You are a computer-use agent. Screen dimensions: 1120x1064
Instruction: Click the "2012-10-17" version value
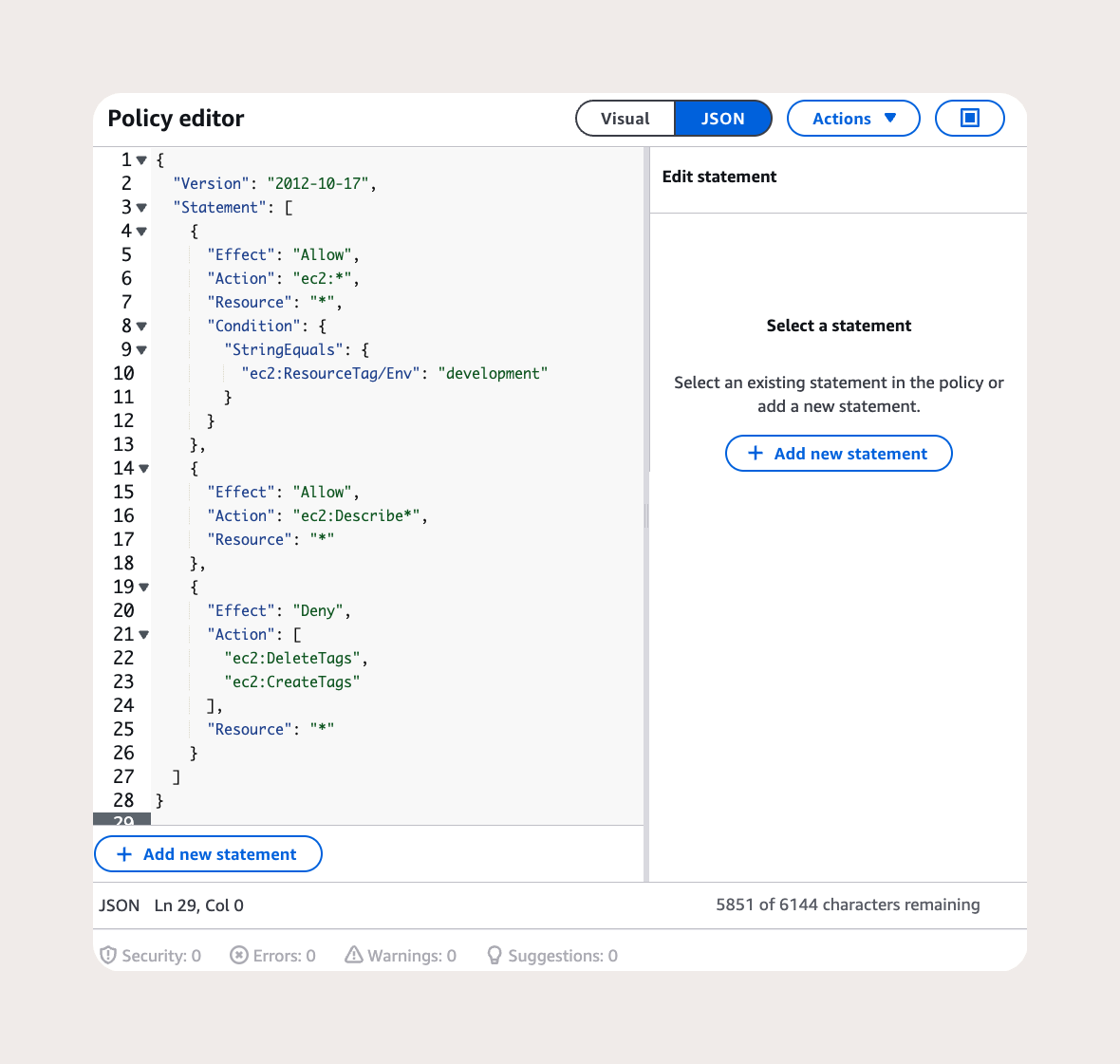(318, 183)
